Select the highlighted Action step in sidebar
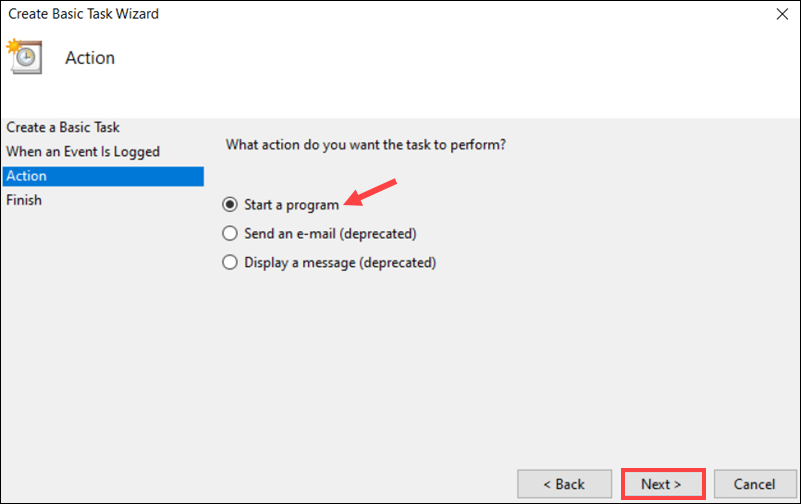This screenshot has width=801, height=504. point(103,176)
